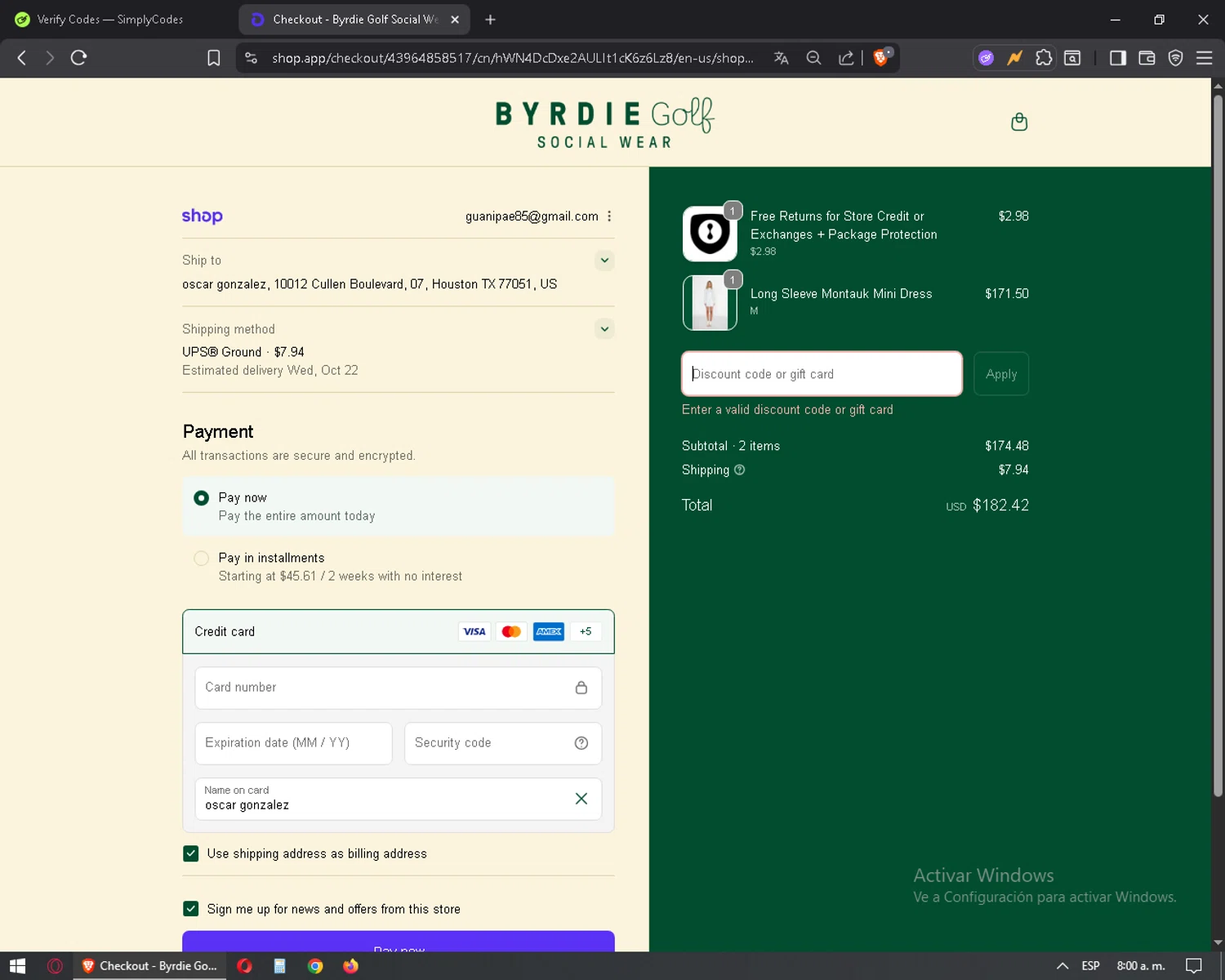The image size is (1225, 980).
Task: Open Brave Shields lion icon
Action: [882, 57]
